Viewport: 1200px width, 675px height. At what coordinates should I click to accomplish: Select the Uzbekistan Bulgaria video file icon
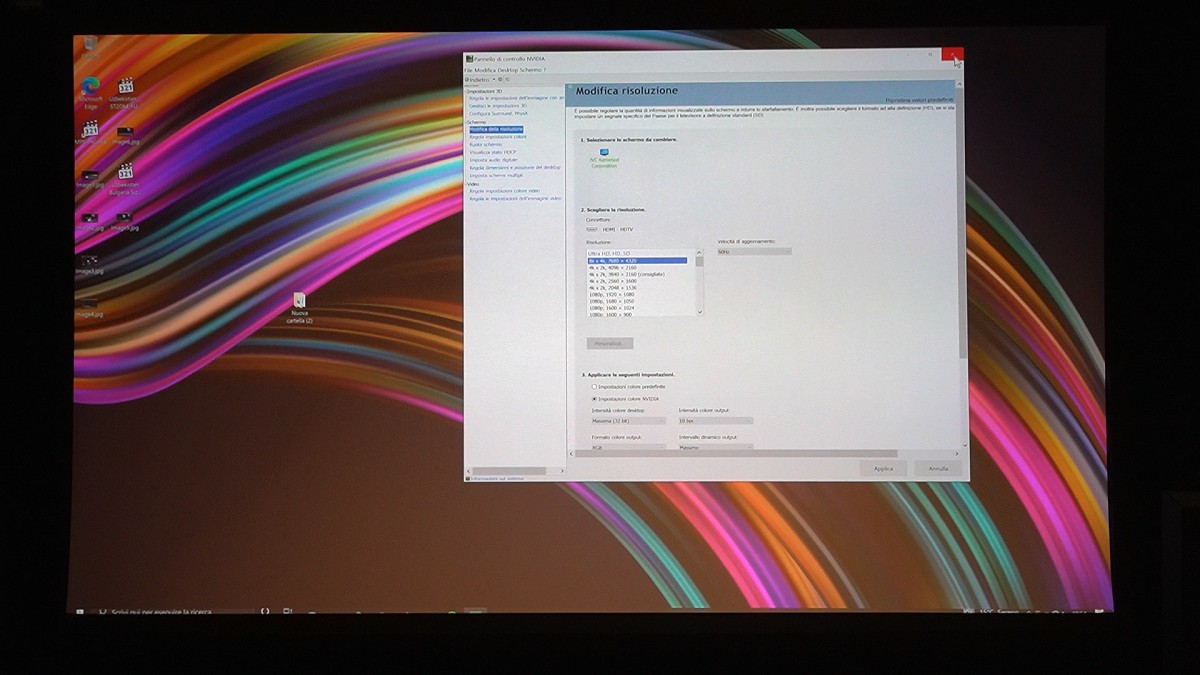point(126,177)
